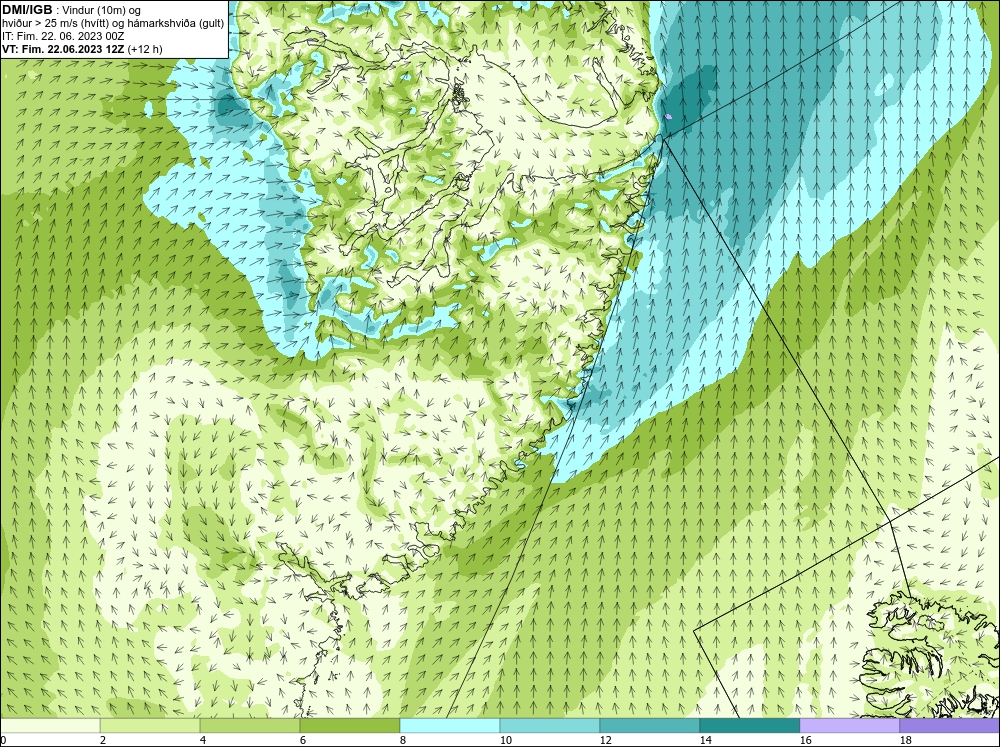This screenshot has width=1000, height=747.
Task: Click the legend scale value '18'
Action: (905, 740)
